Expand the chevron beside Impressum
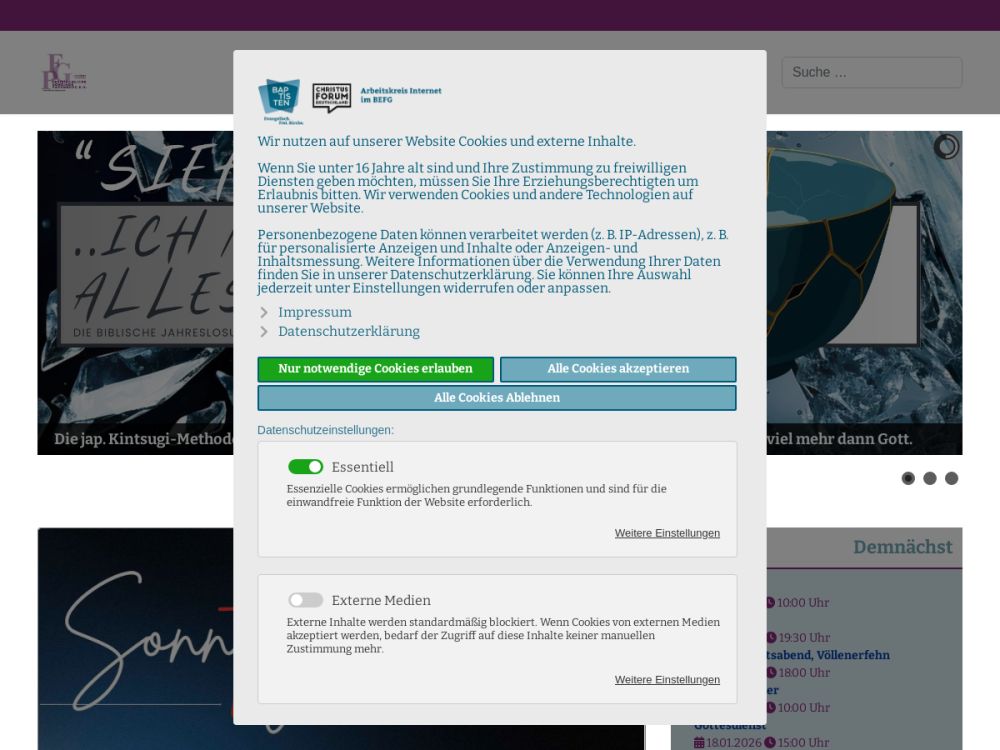This screenshot has height=750, width=1000. 264,313
